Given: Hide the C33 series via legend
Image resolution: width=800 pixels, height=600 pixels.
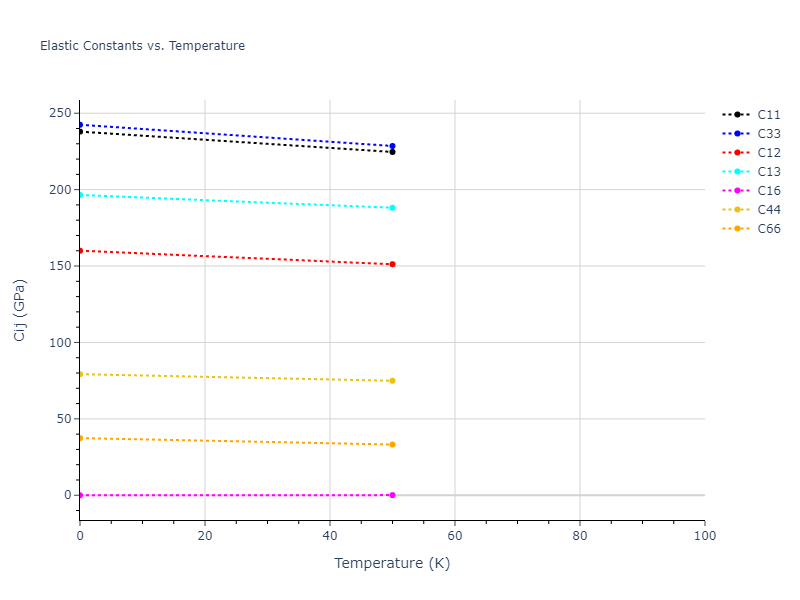Looking at the screenshot, I should pos(768,134).
